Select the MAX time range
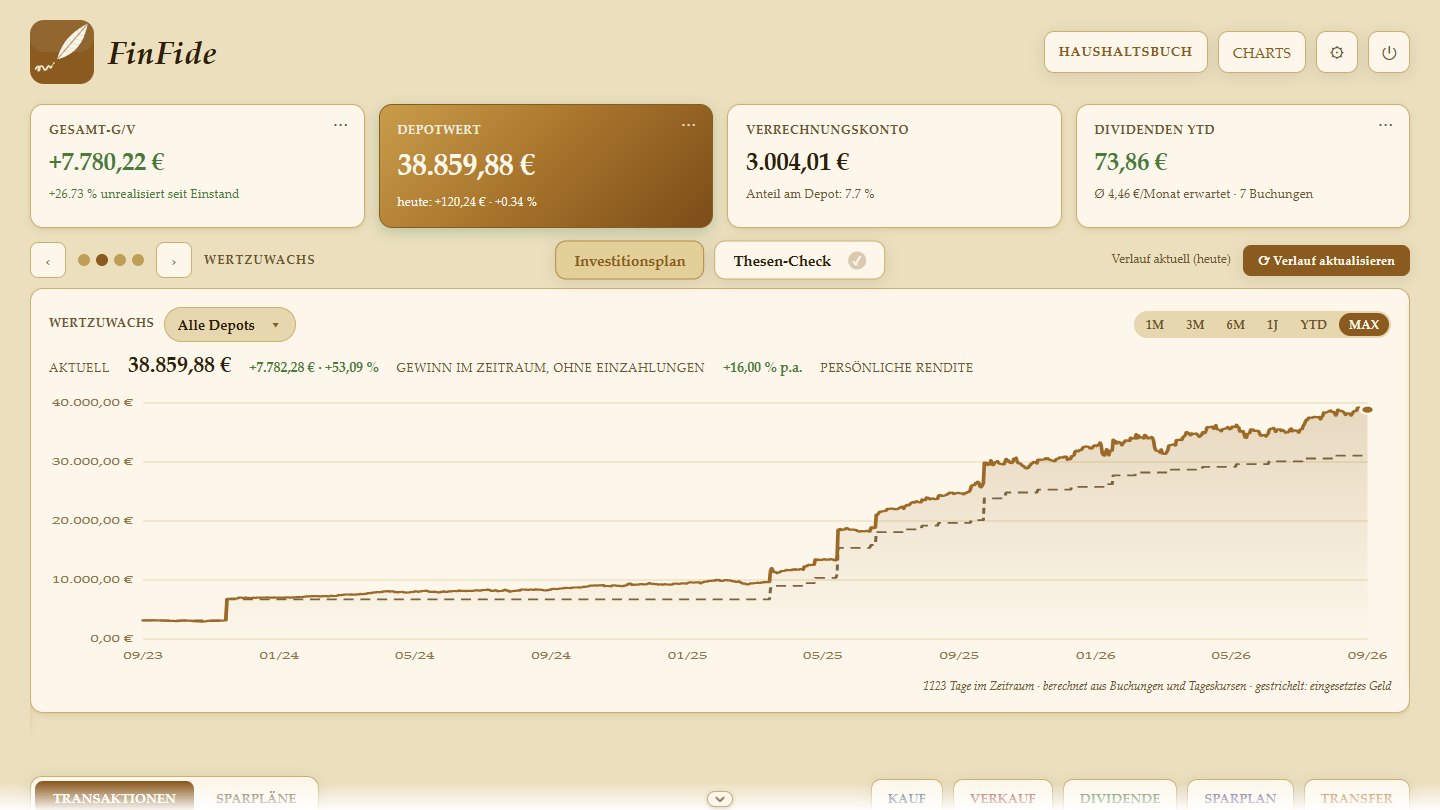Image resolution: width=1440 pixels, height=810 pixels. pyautogui.click(x=1364, y=324)
